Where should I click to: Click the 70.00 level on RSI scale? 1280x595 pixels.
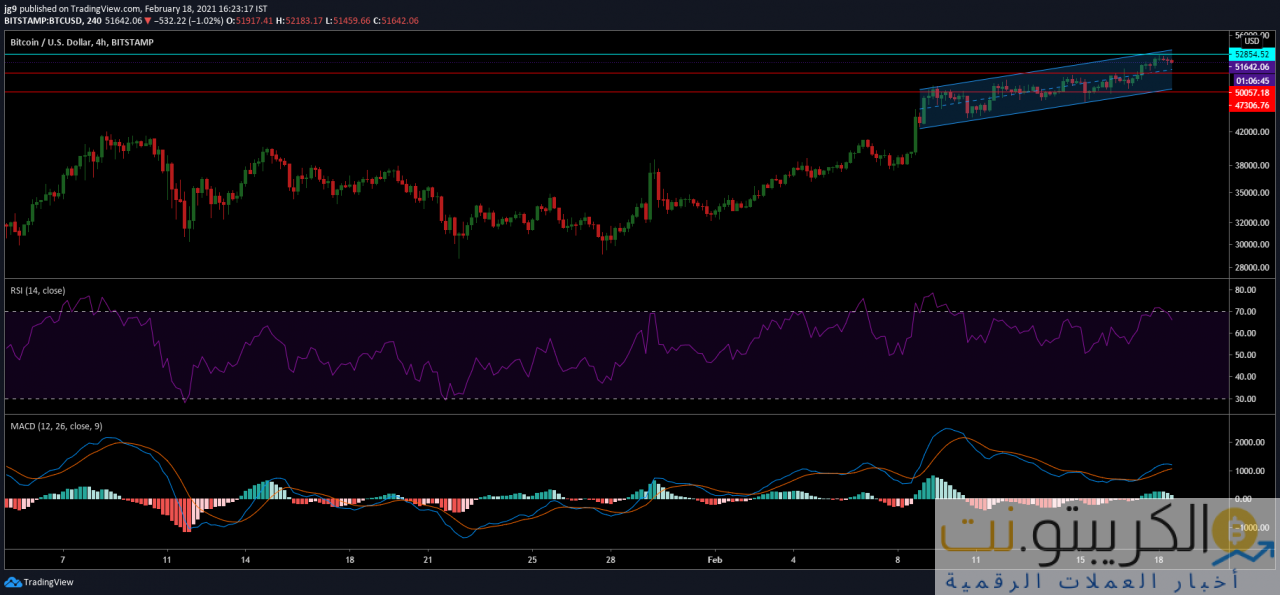[1245, 312]
